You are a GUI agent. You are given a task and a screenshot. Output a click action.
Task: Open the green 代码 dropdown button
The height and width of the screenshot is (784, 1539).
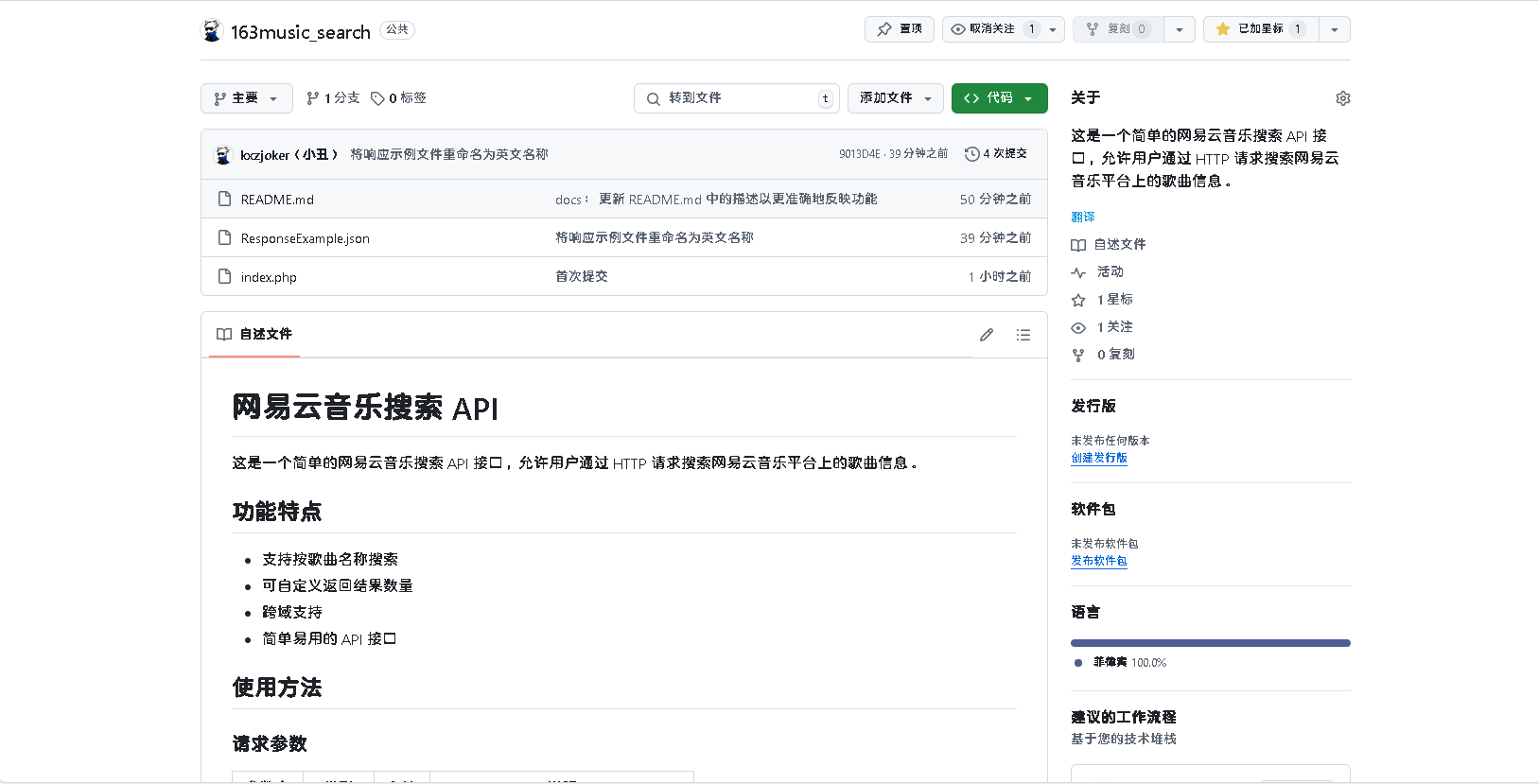click(999, 98)
